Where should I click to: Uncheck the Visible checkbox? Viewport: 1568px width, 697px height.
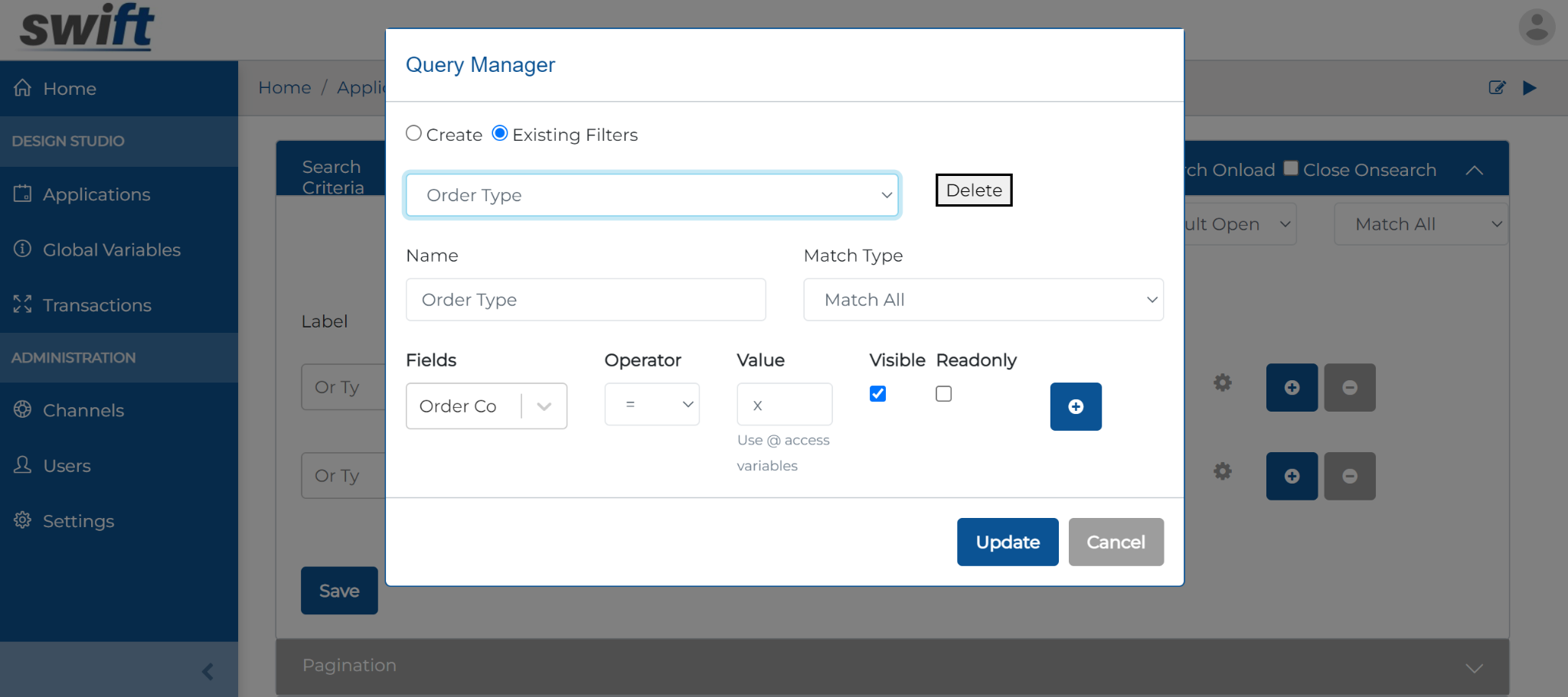[x=877, y=393]
